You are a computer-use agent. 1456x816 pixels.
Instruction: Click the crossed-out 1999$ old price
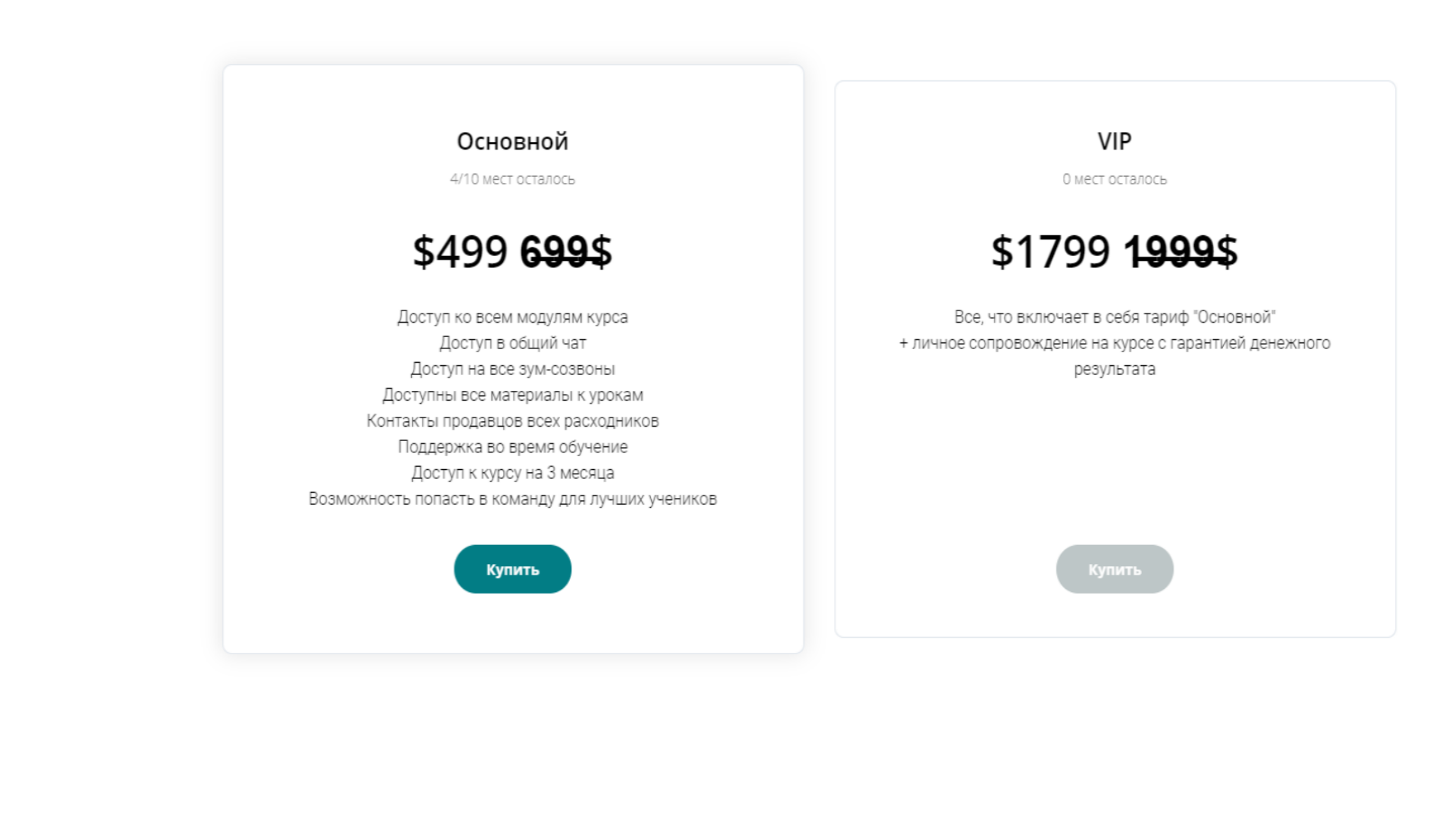pyautogui.click(x=1181, y=251)
